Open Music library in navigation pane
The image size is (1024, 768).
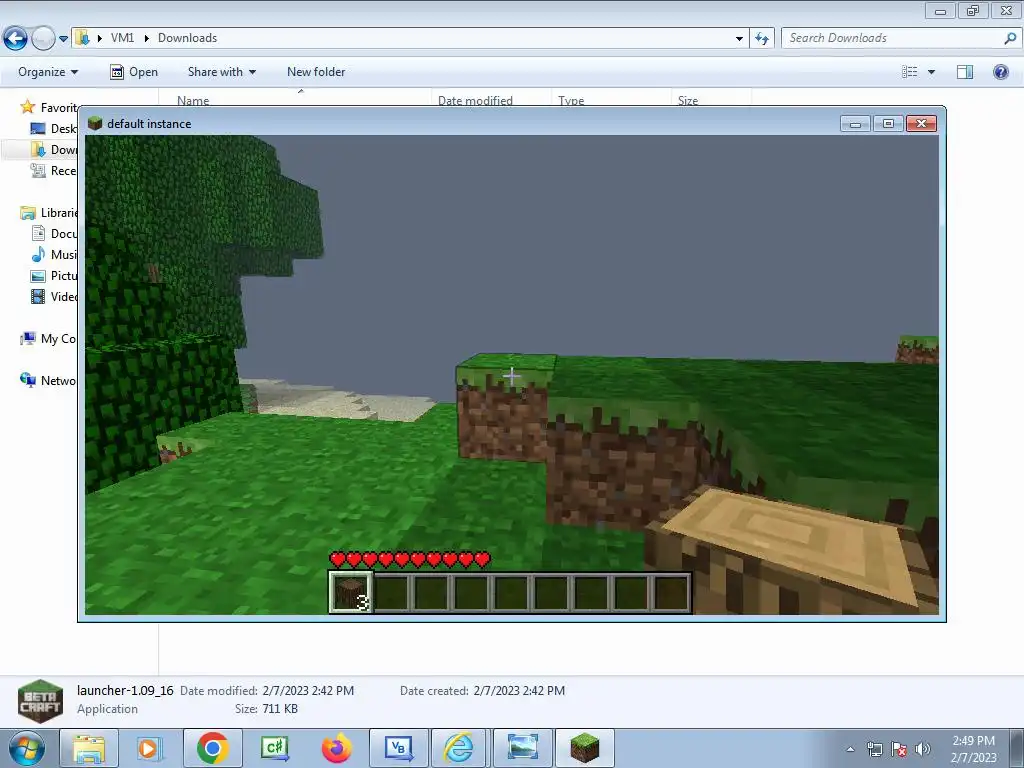pyautogui.click(x=54, y=254)
